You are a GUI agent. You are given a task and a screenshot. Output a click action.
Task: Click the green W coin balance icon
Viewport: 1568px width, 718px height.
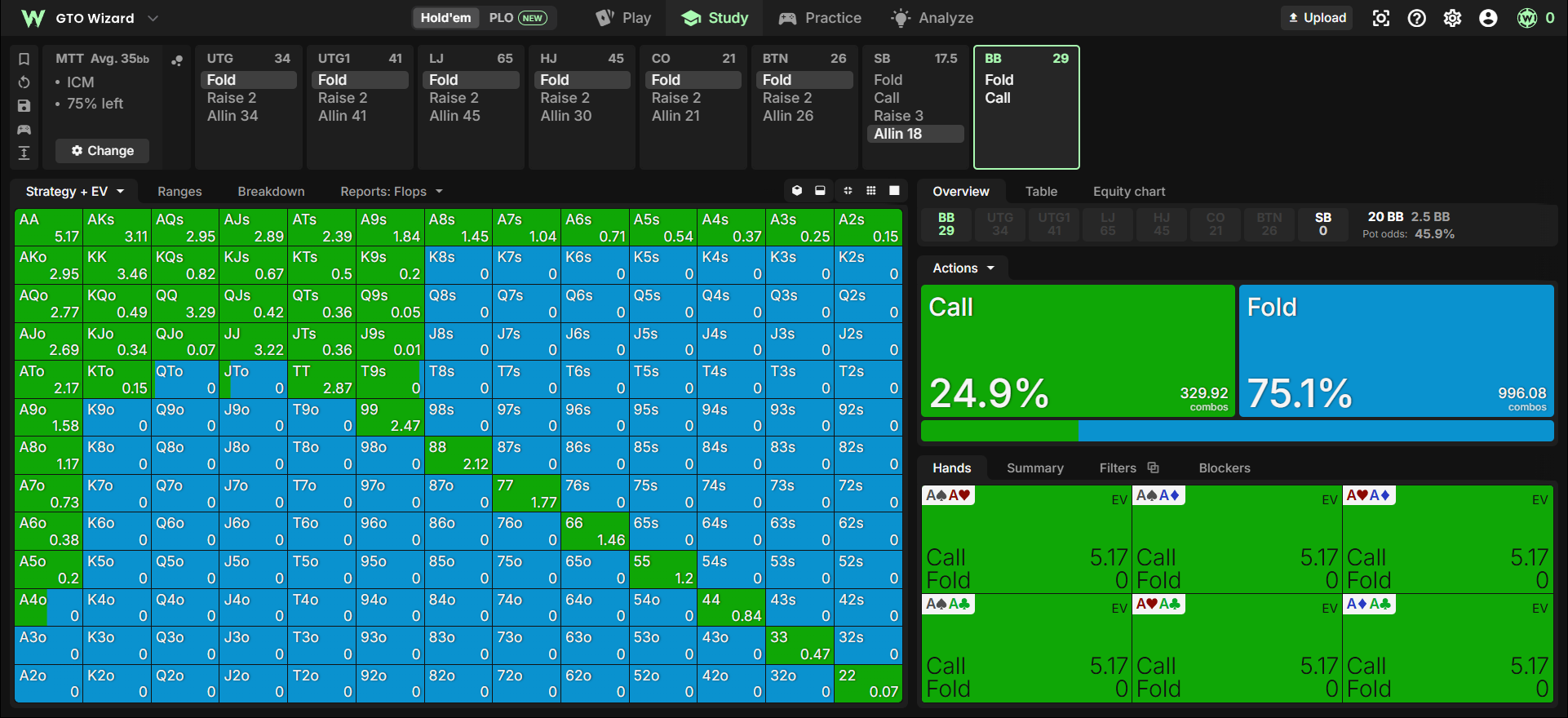(1527, 18)
